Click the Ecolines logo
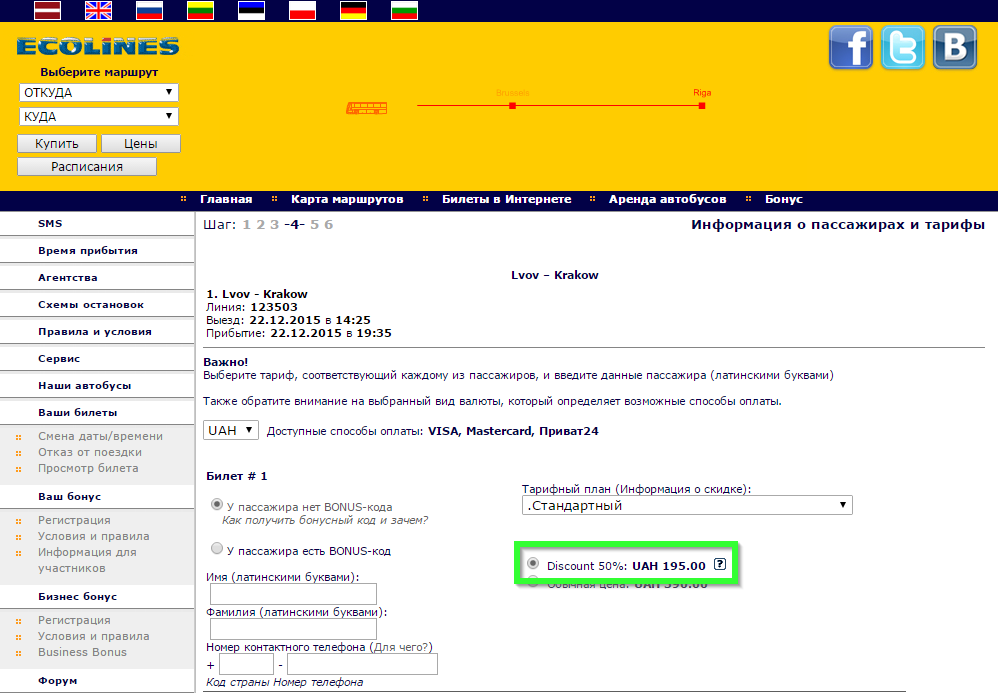 [98, 46]
